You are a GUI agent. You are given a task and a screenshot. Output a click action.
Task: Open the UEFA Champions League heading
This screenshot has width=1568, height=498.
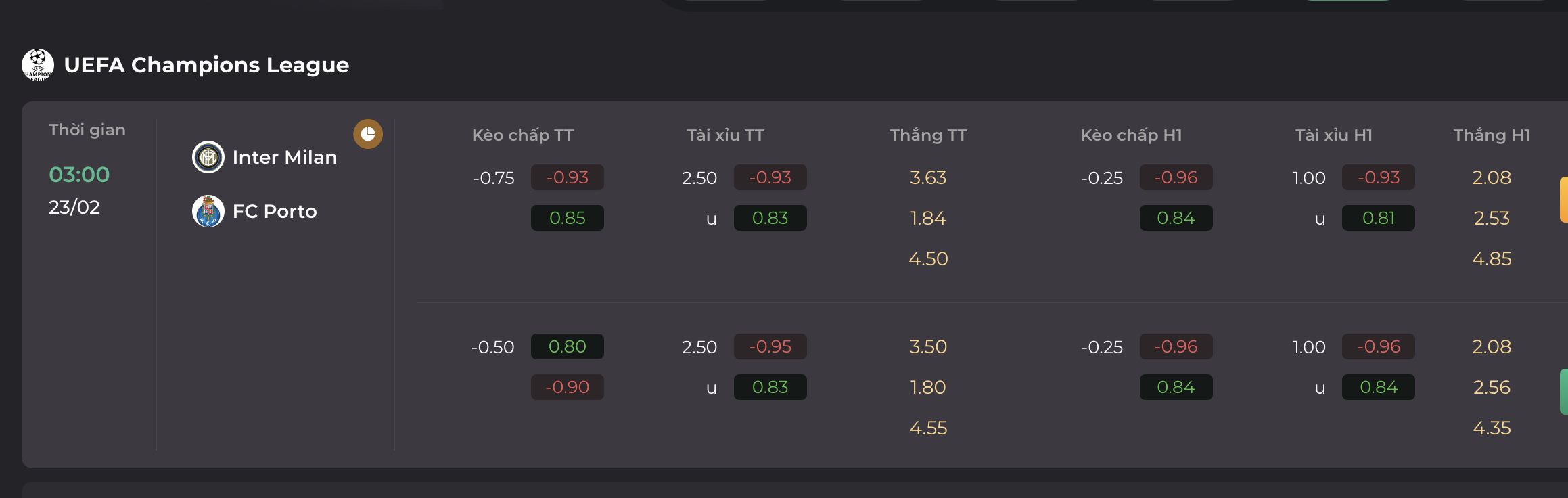pos(206,65)
